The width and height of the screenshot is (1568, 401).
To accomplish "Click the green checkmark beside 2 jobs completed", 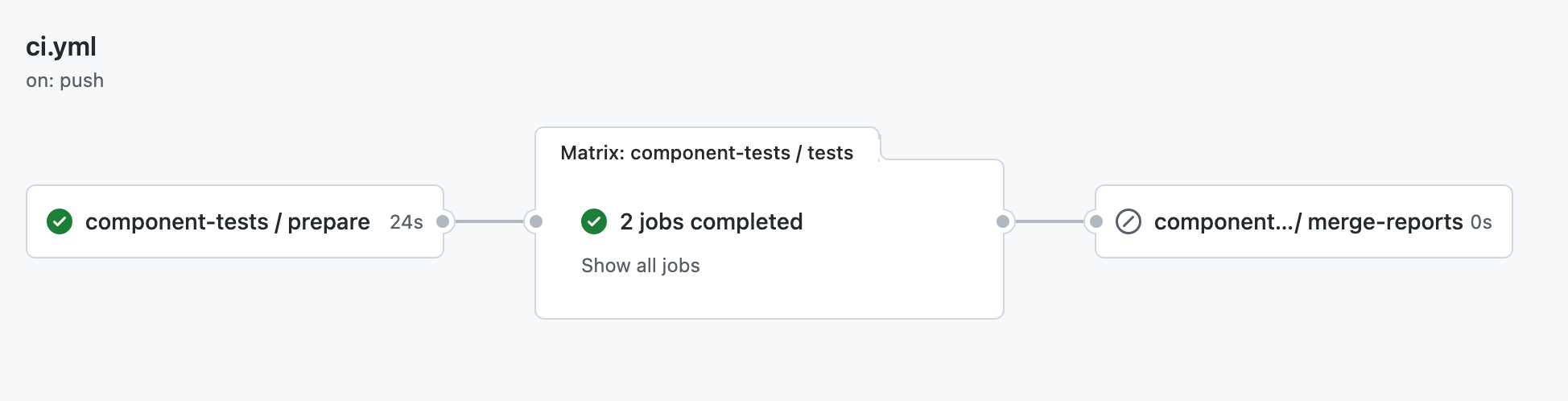I will point(594,221).
